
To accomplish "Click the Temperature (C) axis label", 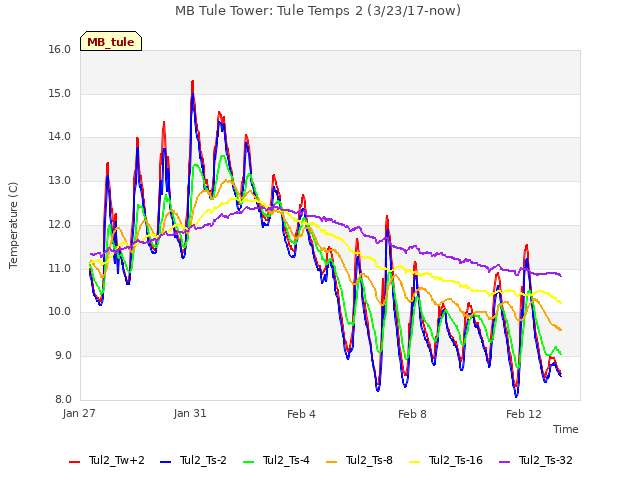I will (x=13, y=225).
